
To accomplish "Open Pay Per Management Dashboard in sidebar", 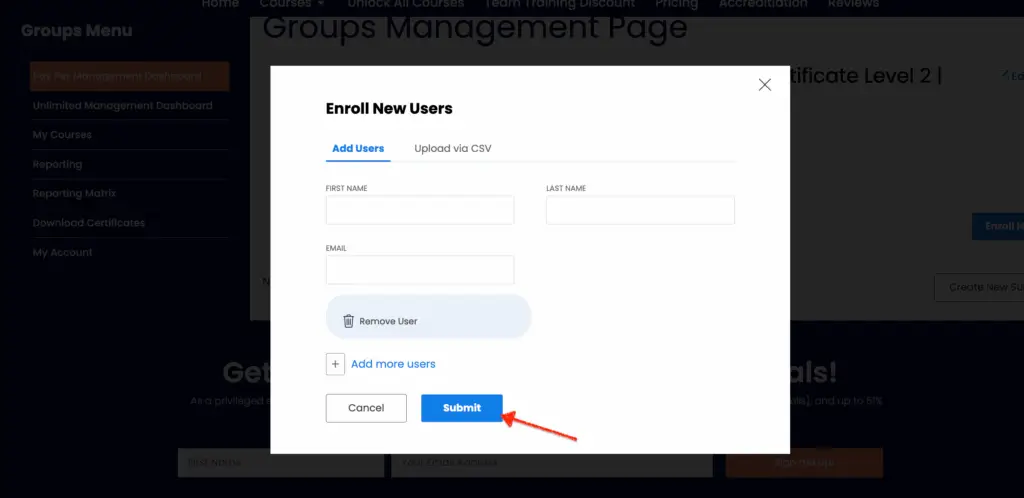I will click(129, 76).
